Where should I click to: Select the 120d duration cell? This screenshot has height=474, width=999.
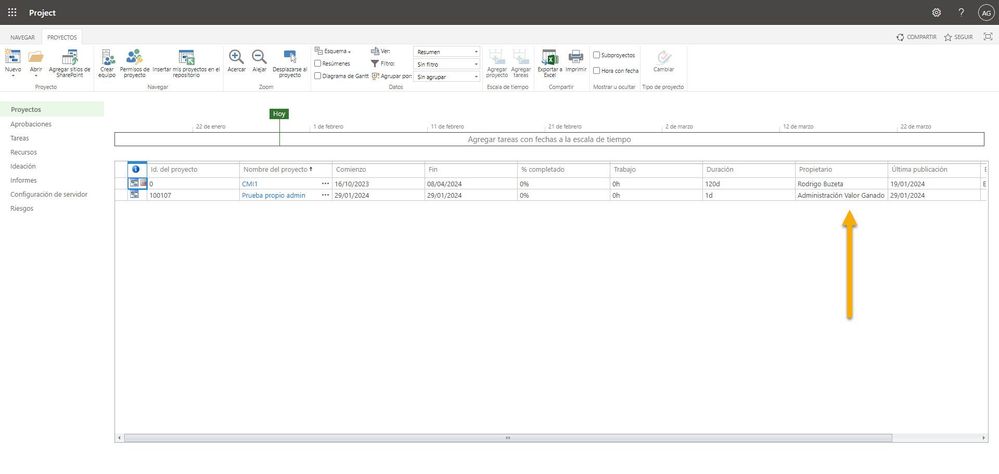pos(749,183)
